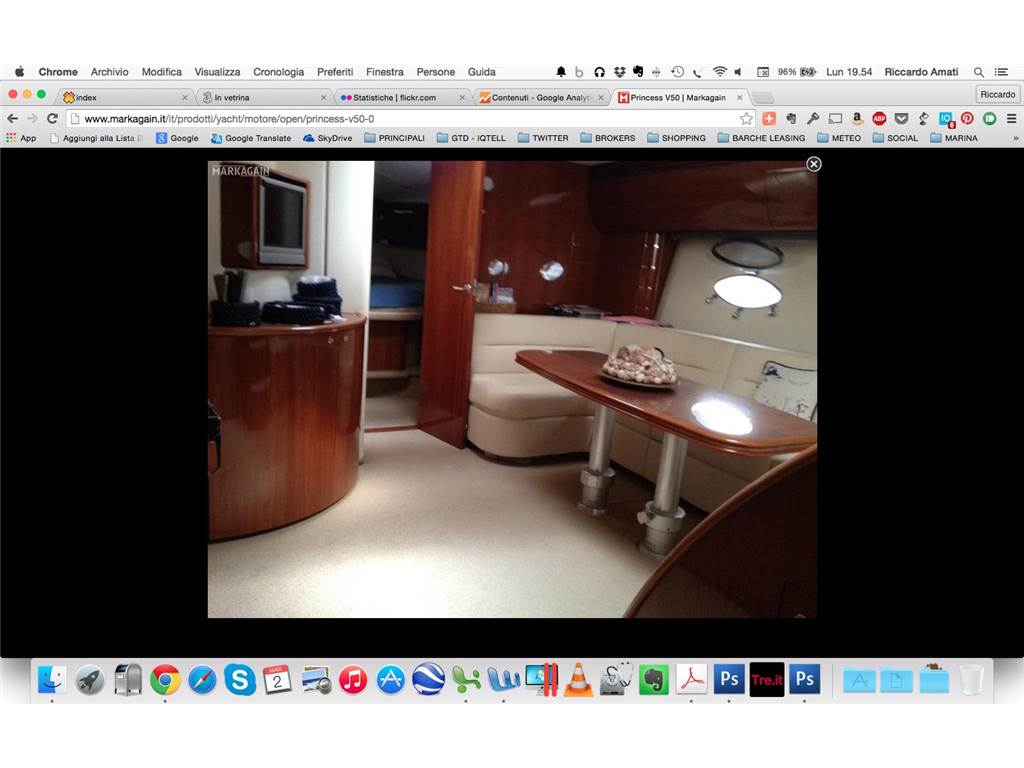Go back to previous page
This screenshot has height=768, width=1024.
[x=12, y=119]
